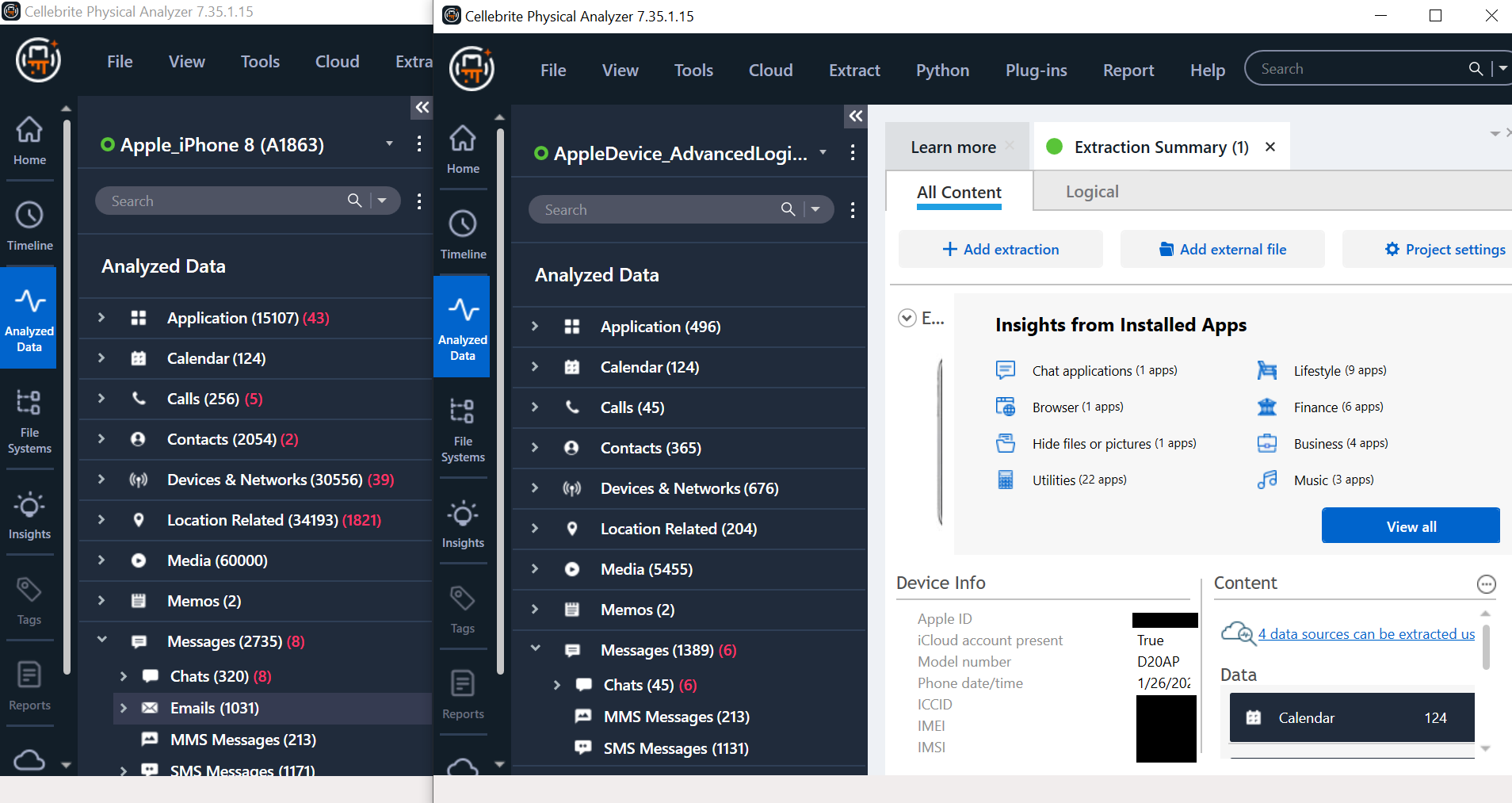The height and width of the screenshot is (803, 1512).
Task: Expand Calls (45) in the front window
Action: coord(535,407)
